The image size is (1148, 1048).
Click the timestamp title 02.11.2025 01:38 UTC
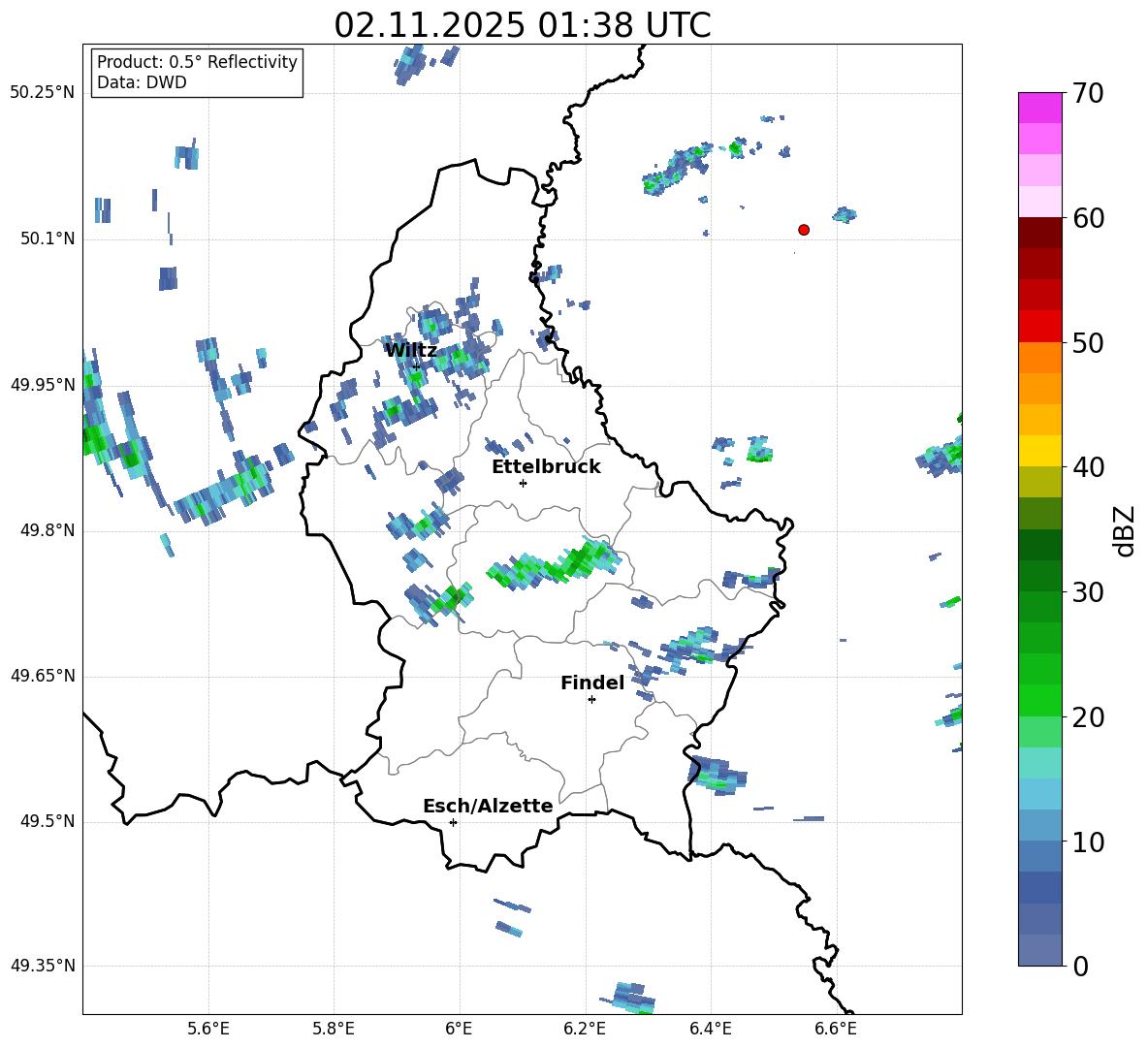(x=522, y=25)
